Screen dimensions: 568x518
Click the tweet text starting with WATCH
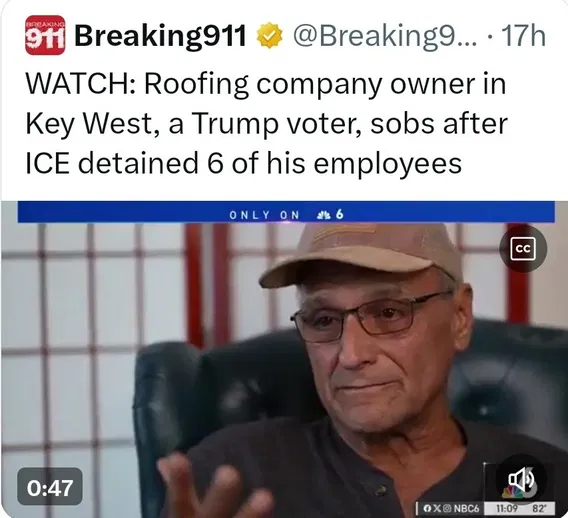tap(266, 124)
